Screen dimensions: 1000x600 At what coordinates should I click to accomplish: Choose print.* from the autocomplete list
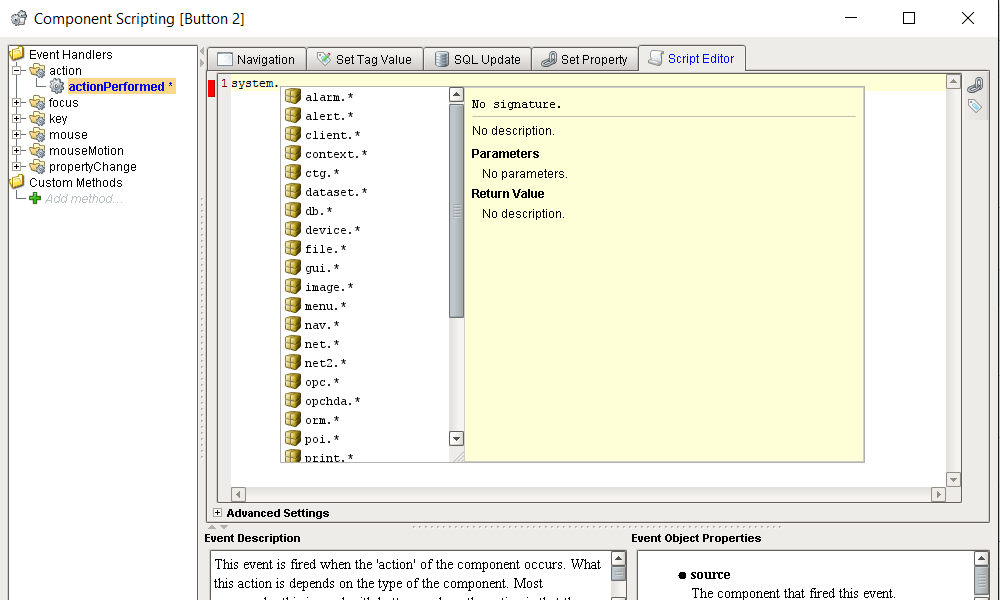click(365, 456)
